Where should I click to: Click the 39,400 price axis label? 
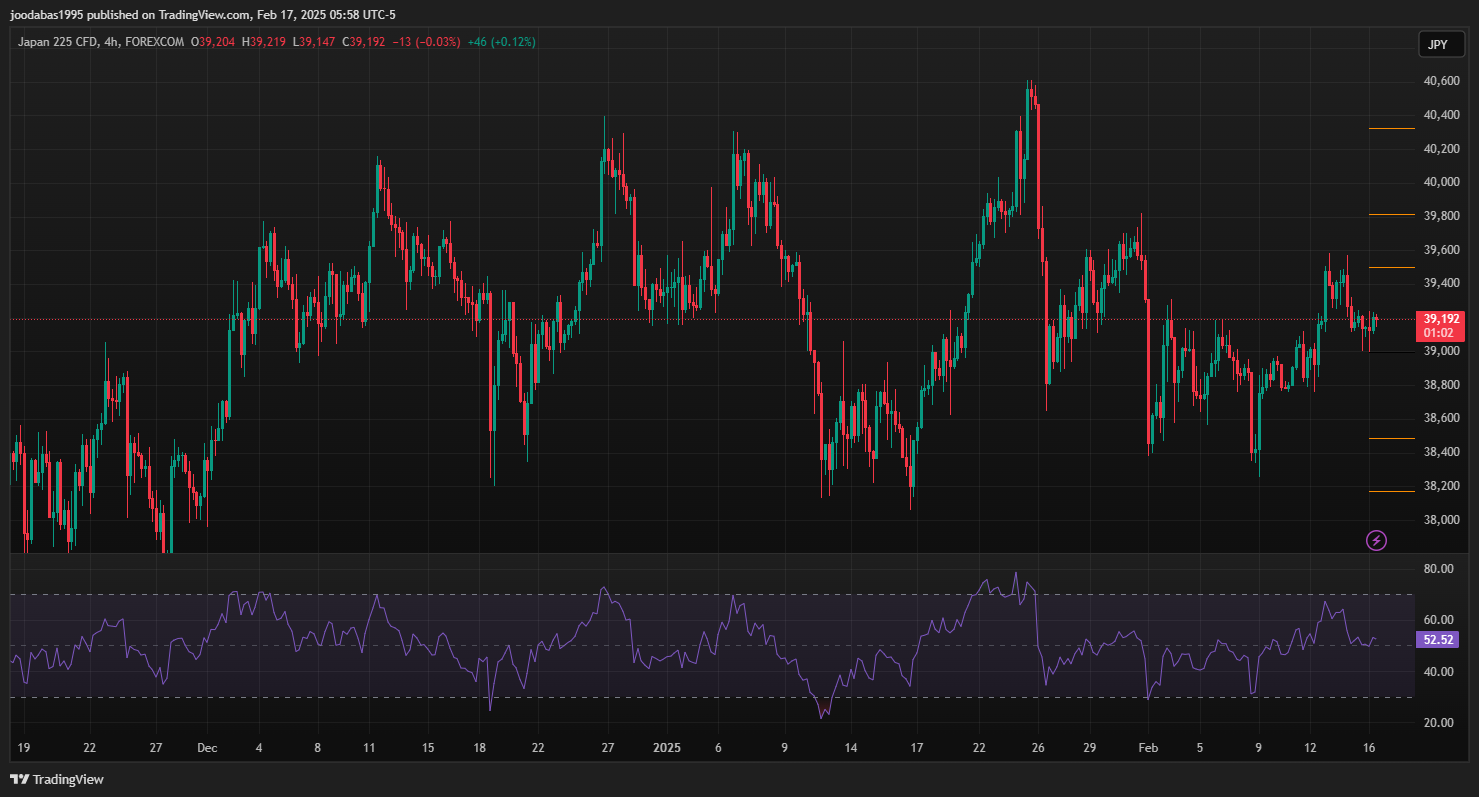1442,283
